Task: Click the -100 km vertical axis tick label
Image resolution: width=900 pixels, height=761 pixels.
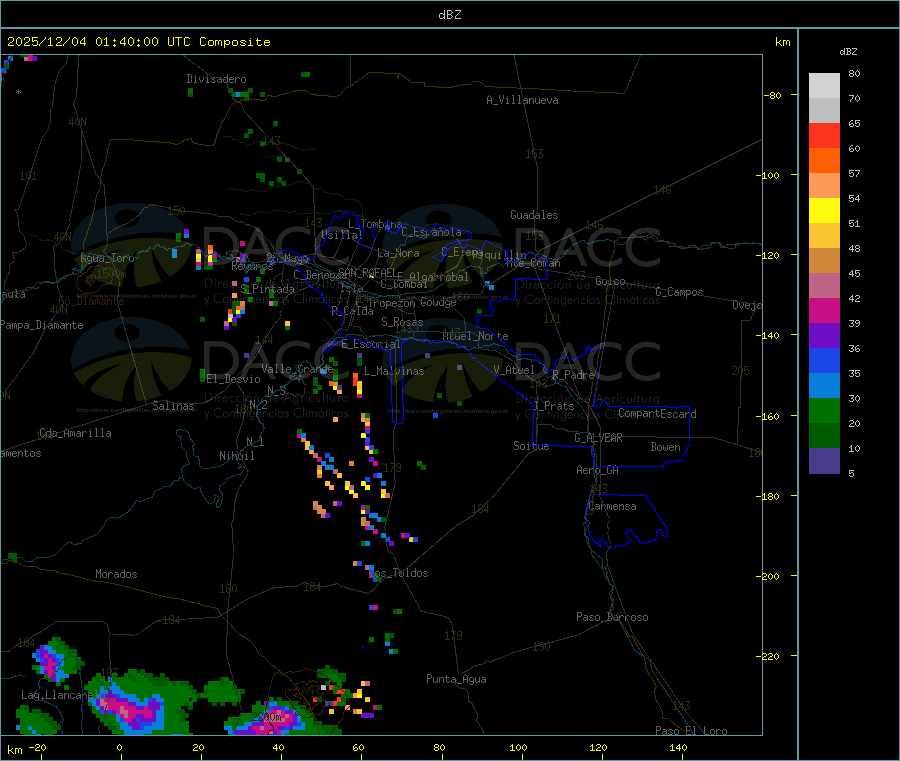Action: (x=769, y=175)
